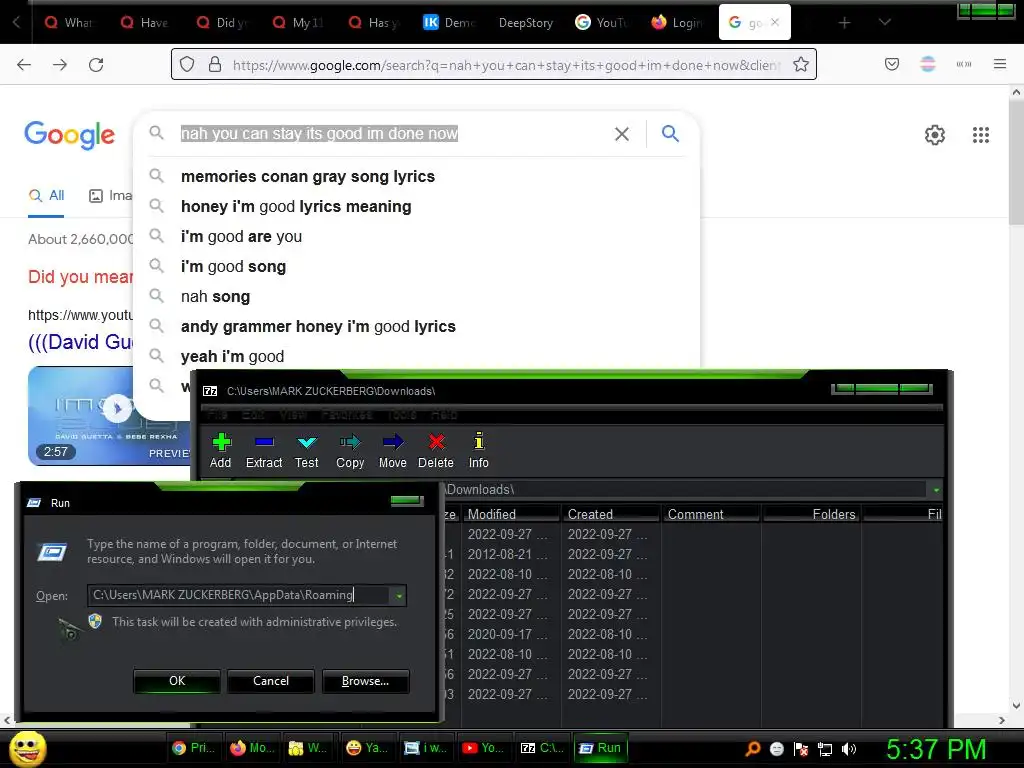Switch to the Demo browser tab
1024x768 pixels.
click(450, 23)
